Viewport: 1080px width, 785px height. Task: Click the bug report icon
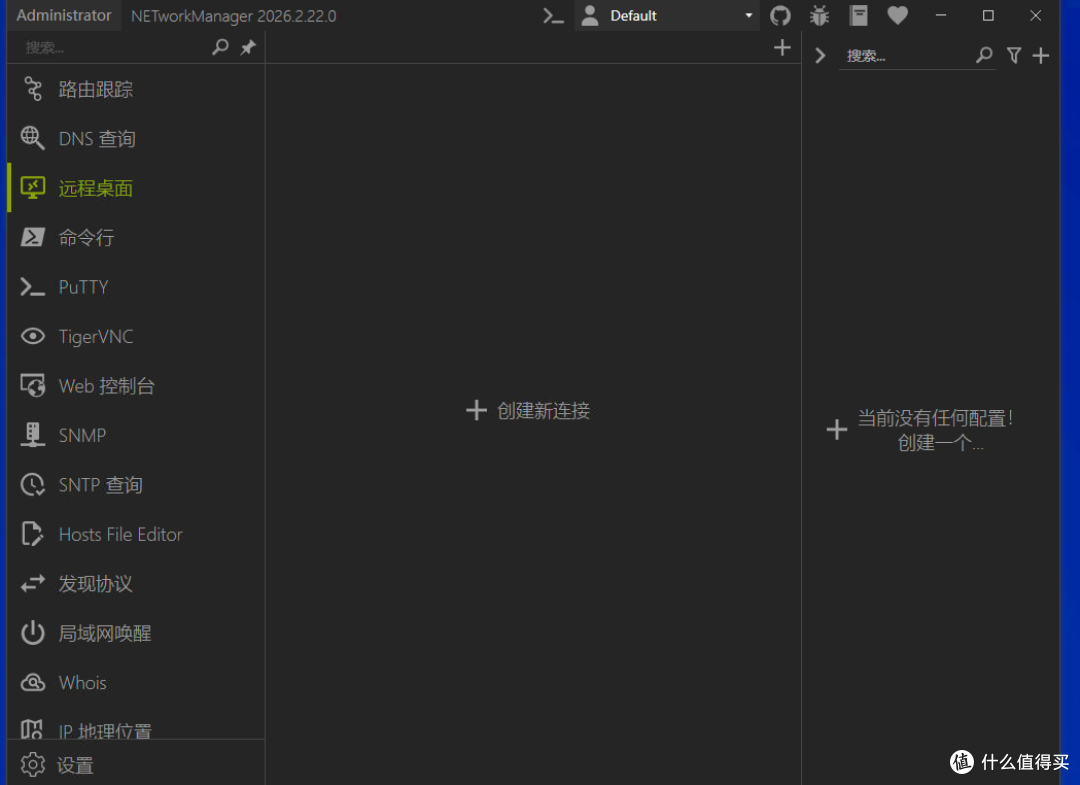(819, 15)
